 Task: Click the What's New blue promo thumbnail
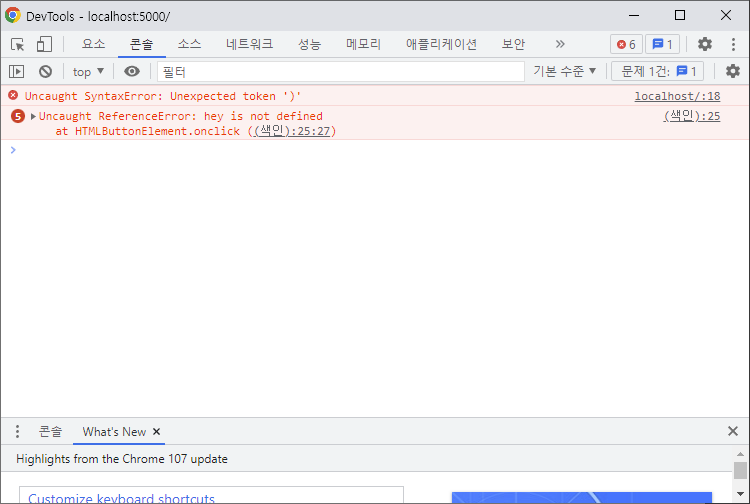pos(582,497)
